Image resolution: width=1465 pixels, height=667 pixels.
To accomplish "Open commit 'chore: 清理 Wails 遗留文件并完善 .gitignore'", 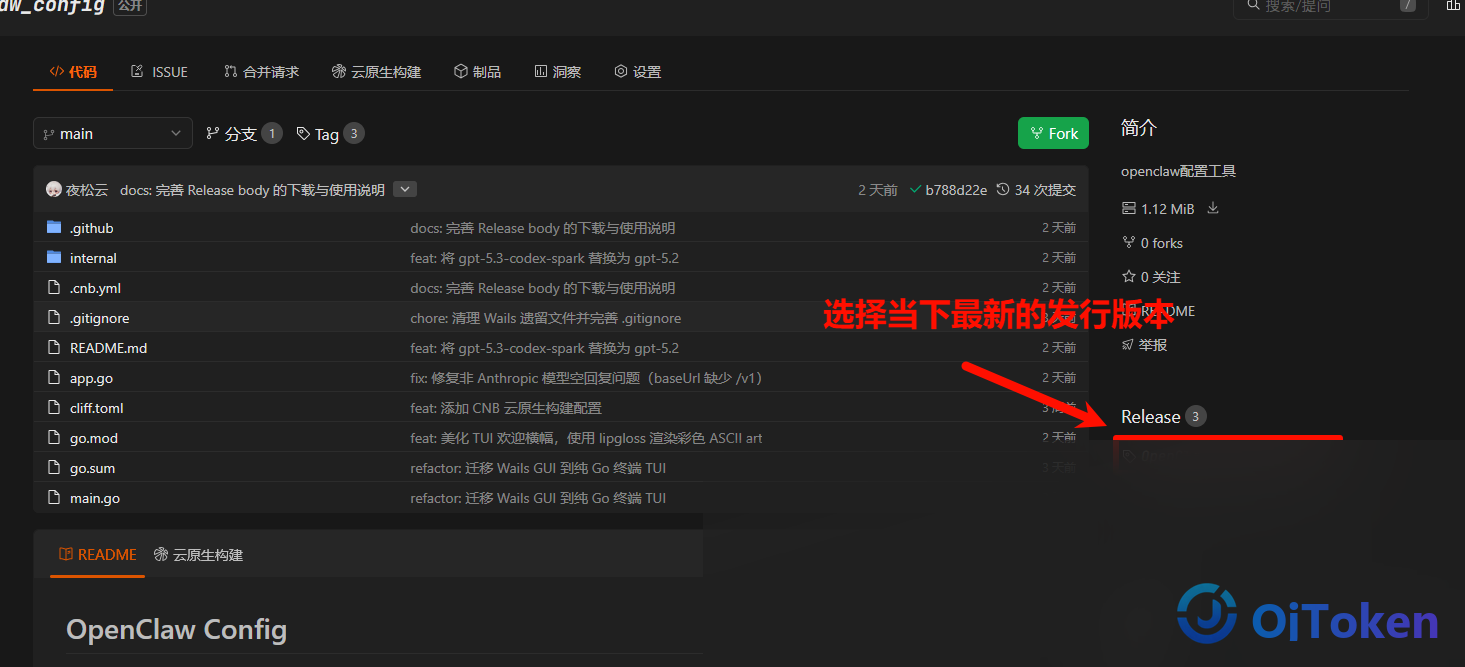I will (x=546, y=318).
